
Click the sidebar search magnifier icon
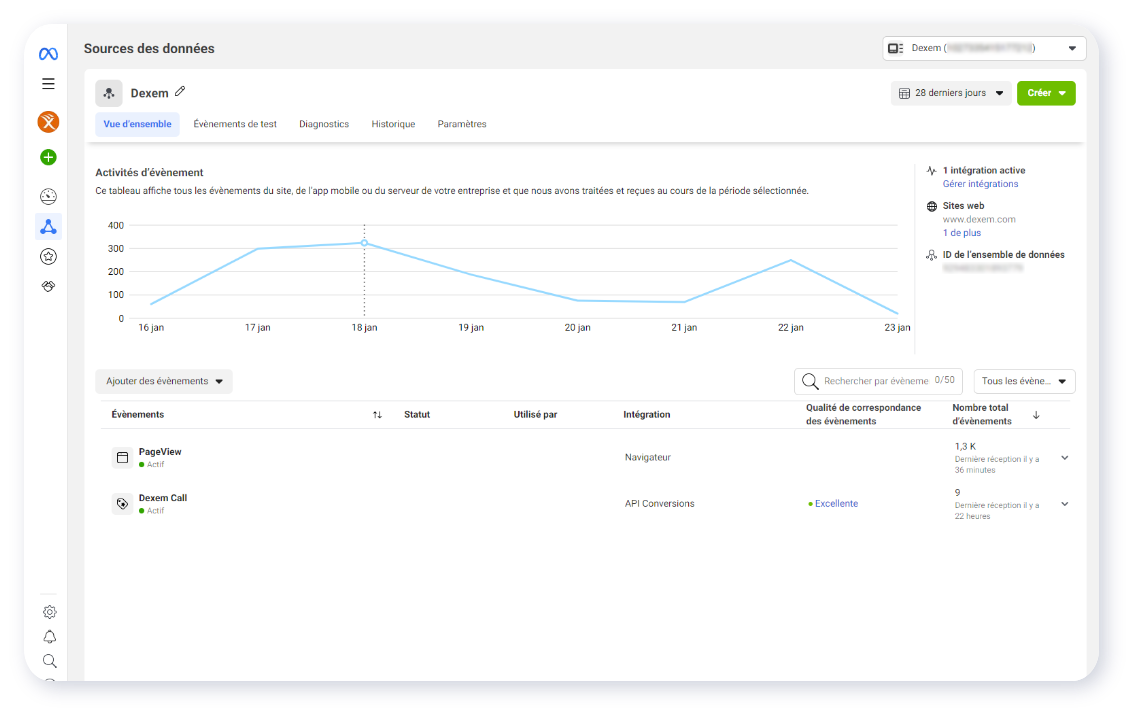(49, 661)
